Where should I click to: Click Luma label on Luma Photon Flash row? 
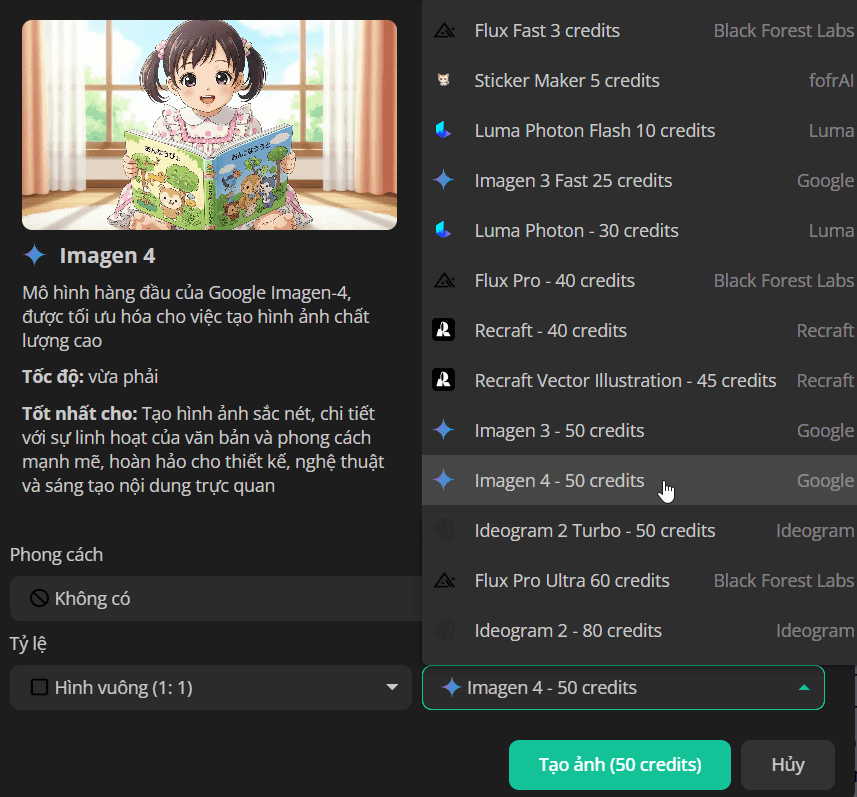tap(831, 130)
